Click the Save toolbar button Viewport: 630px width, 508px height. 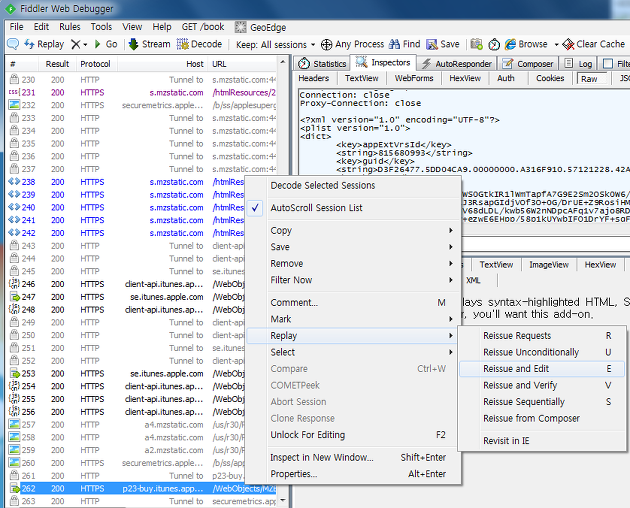coord(443,44)
